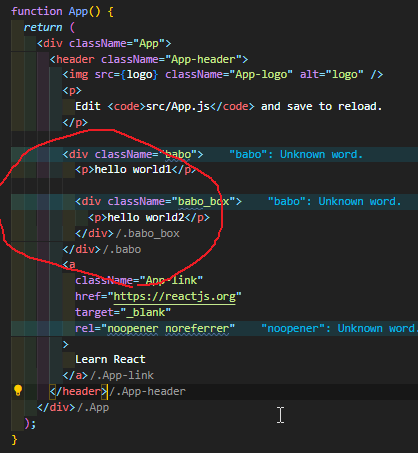Click the "and save to reload." text
This screenshot has width=418, height=453.
pyautogui.click(x=321, y=106)
